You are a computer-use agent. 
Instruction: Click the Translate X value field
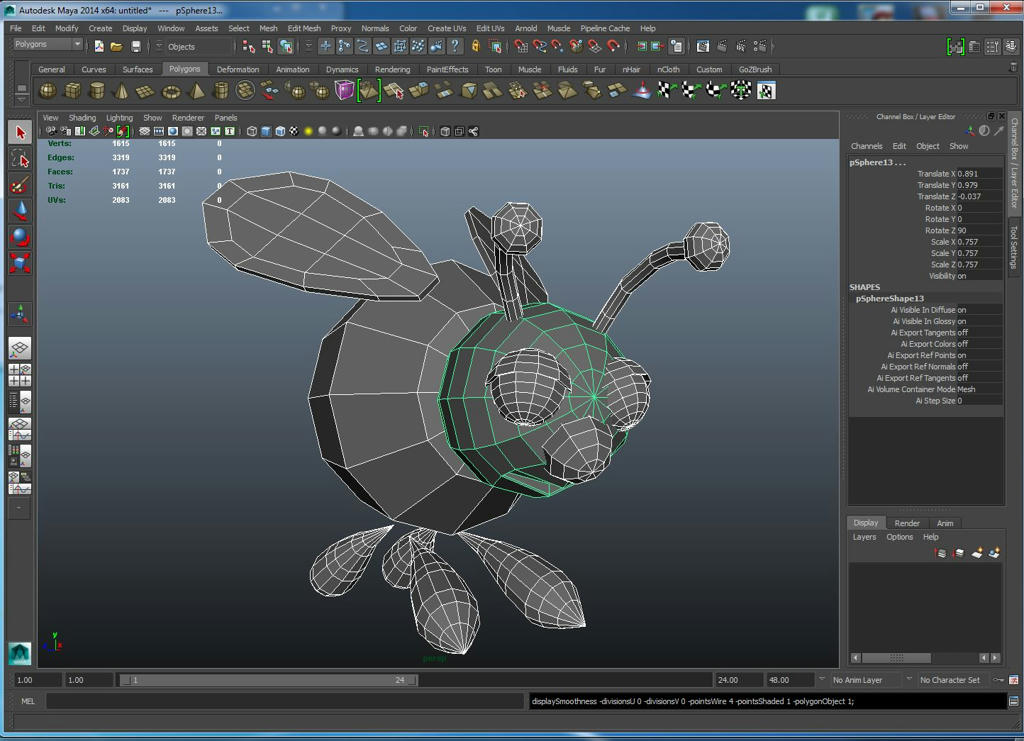click(979, 174)
